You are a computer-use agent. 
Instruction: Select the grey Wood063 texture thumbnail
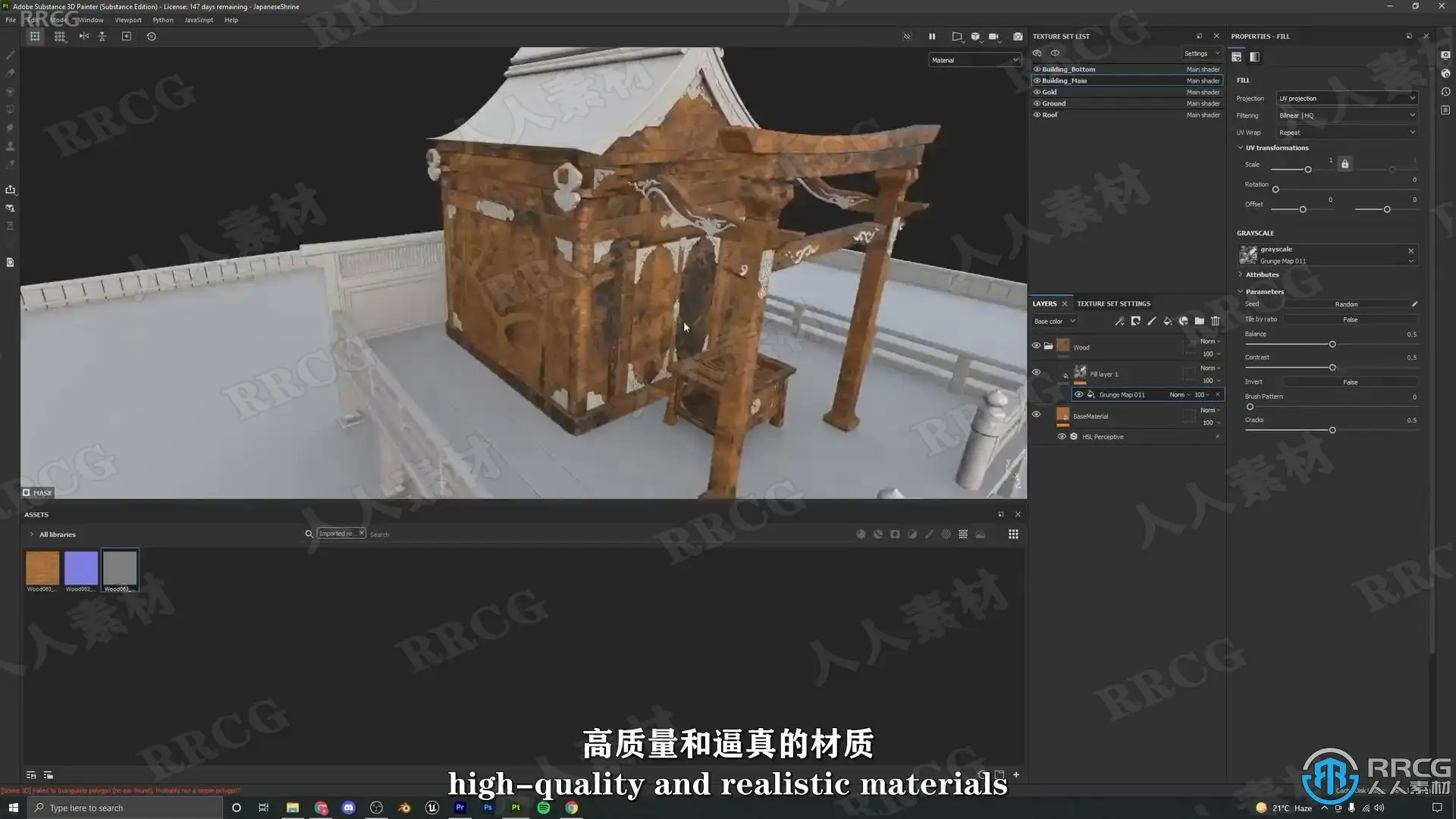click(120, 568)
